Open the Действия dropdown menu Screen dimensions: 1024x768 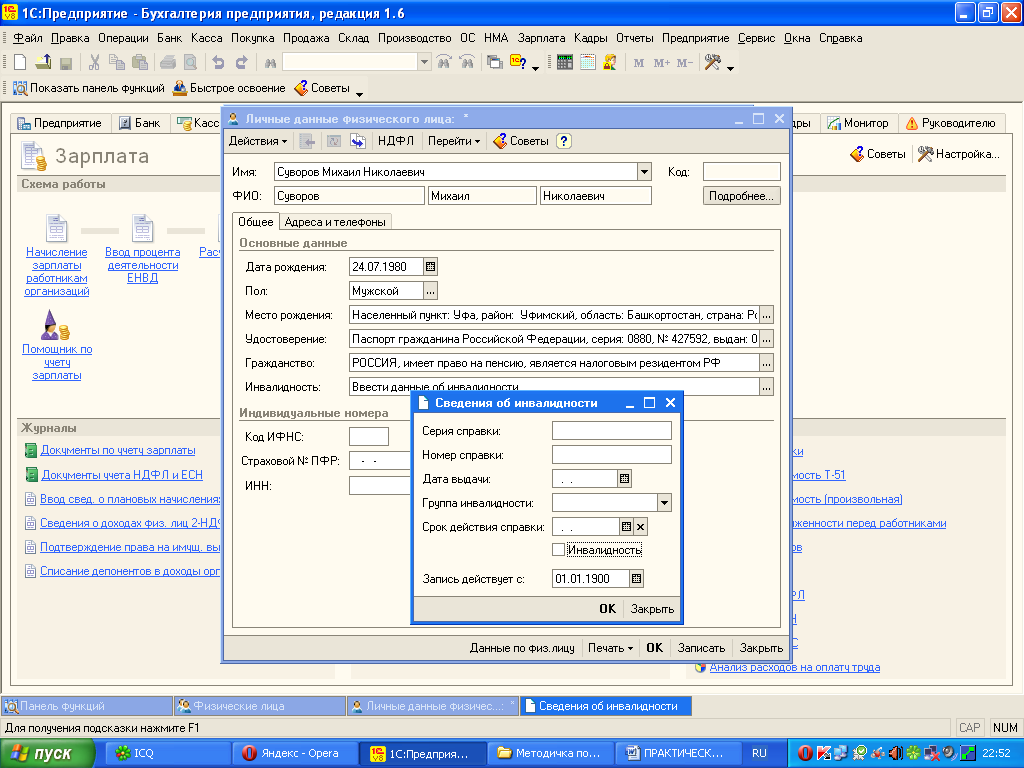coord(258,141)
